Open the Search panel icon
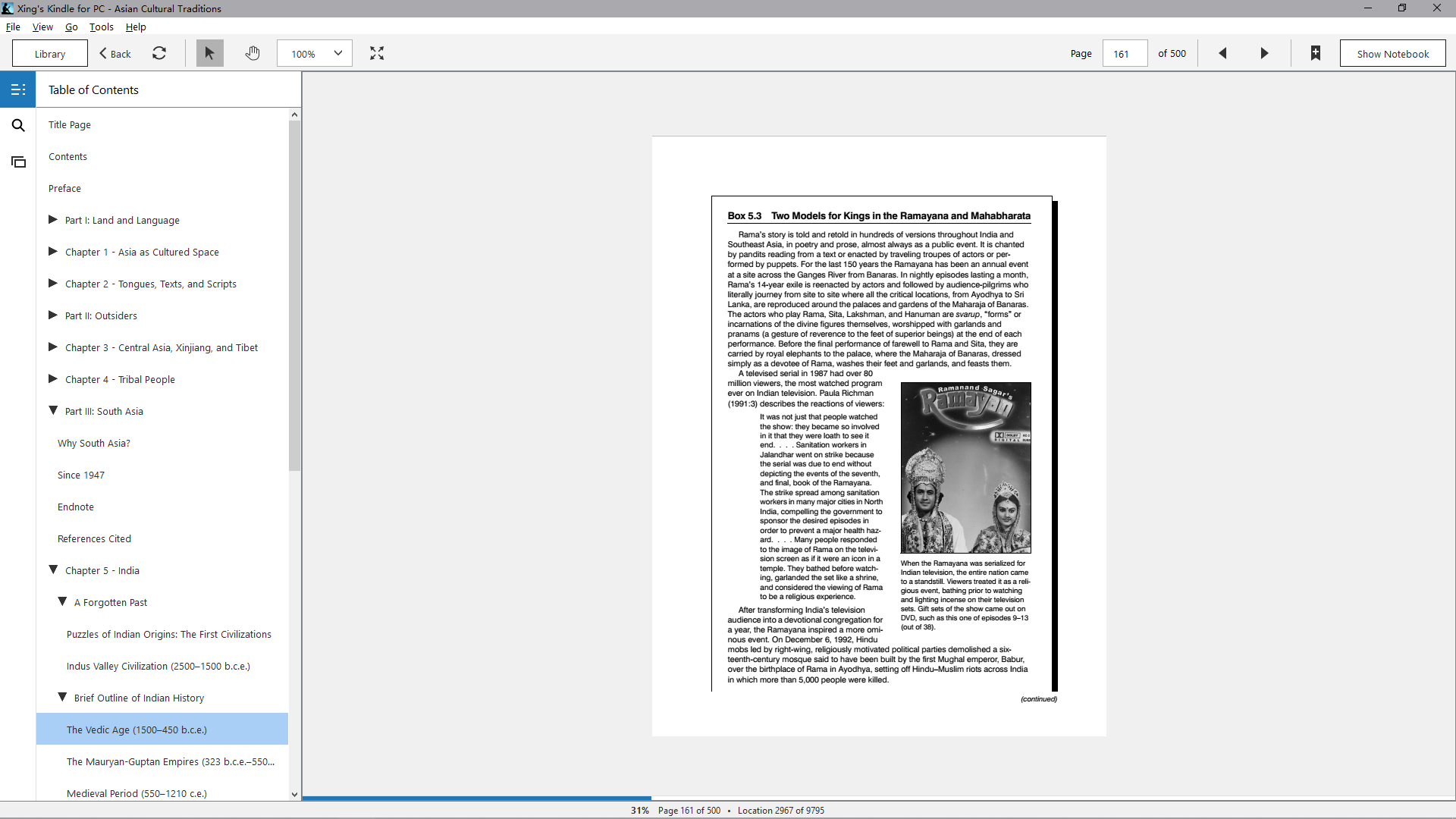This screenshot has height=819, width=1456. [x=18, y=125]
